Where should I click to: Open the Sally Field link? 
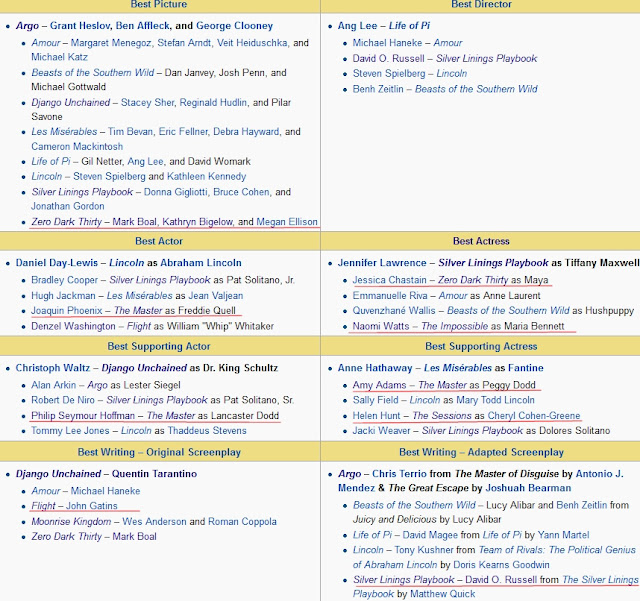click(x=376, y=400)
